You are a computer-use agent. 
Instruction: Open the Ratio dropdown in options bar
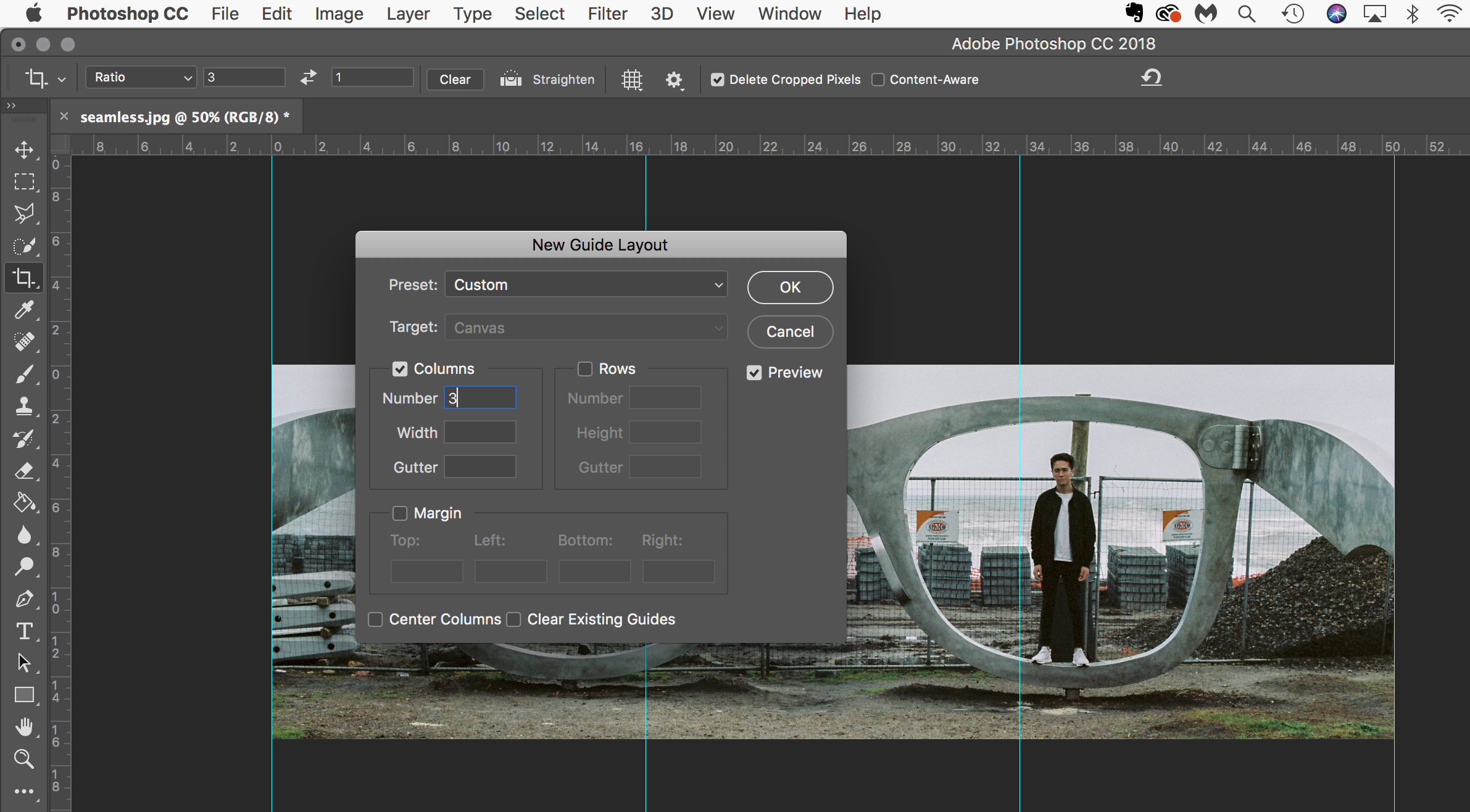pos(141,78)
